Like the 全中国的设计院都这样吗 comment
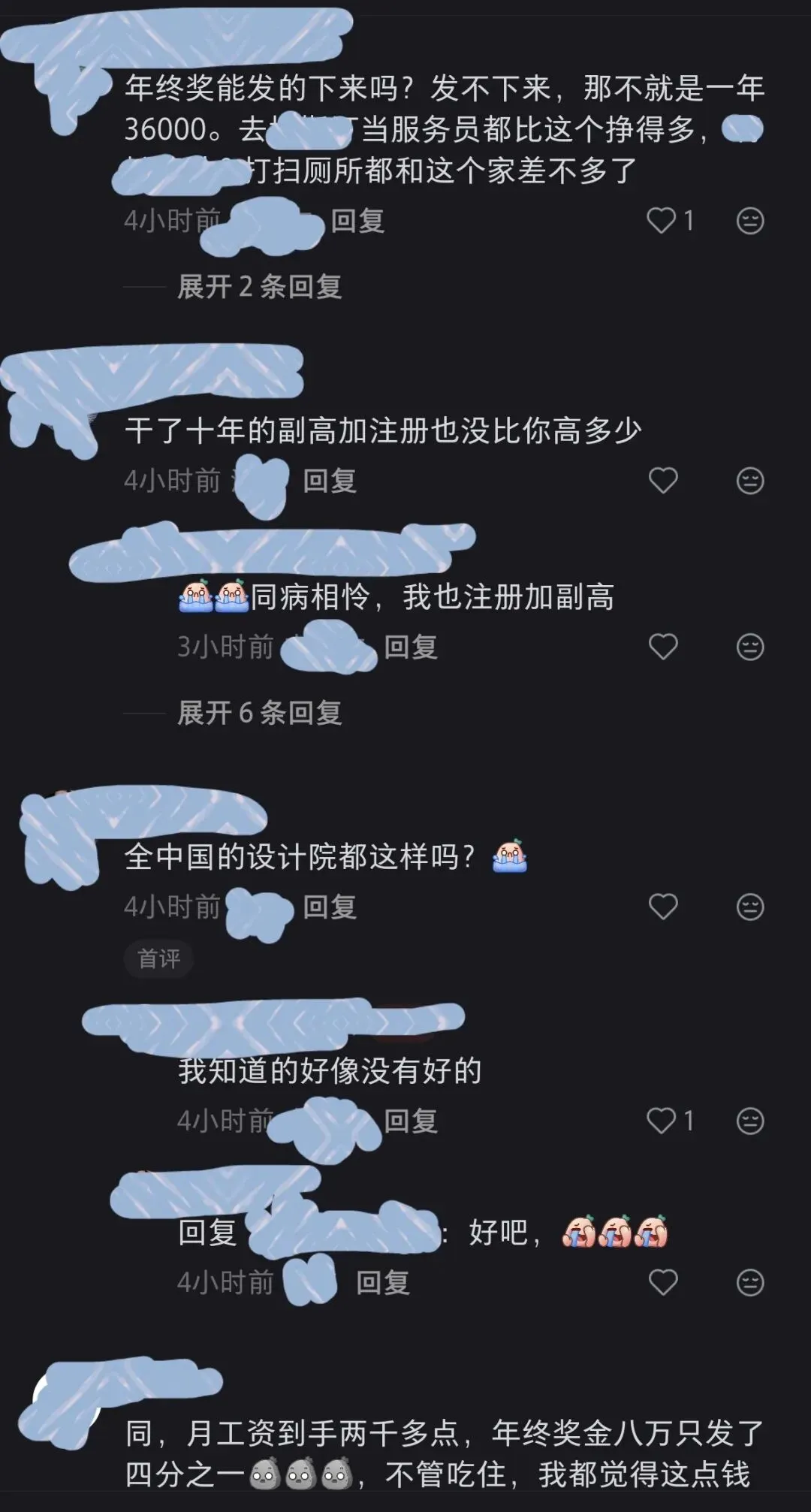 [x=662, y=907]
